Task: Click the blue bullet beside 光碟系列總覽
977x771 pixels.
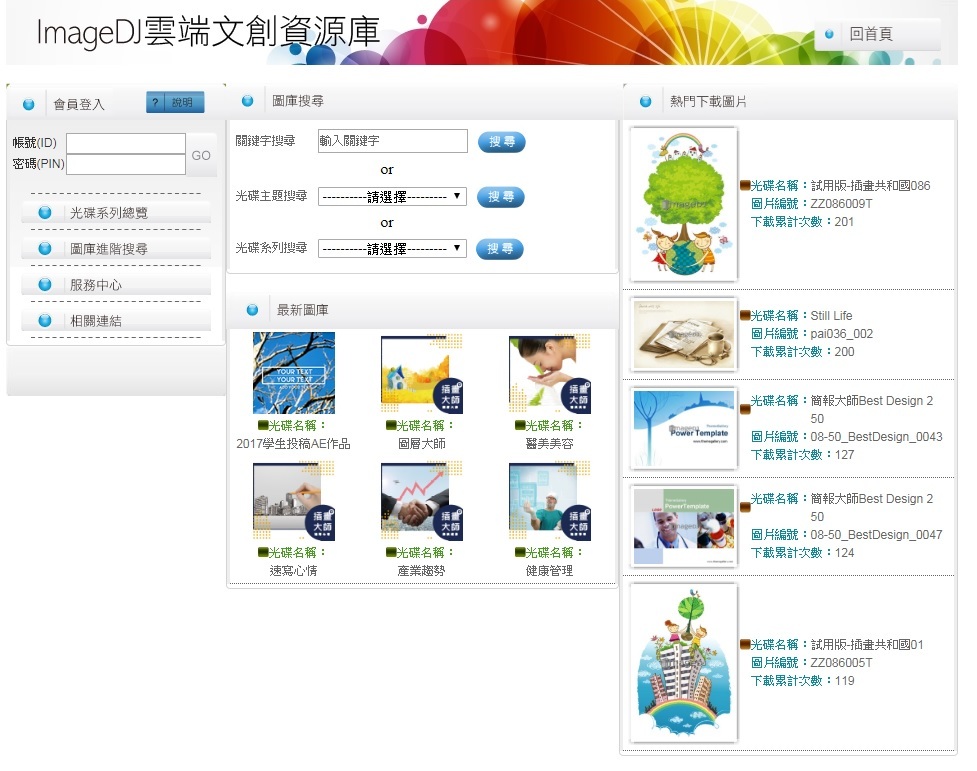Action: (45, 213)
